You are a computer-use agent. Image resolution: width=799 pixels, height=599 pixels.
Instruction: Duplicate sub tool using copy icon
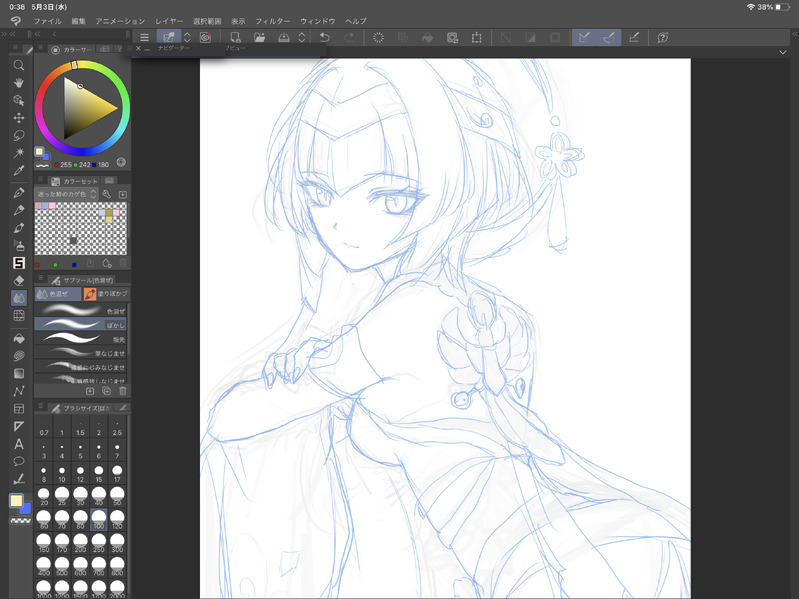tap(106, 391)
